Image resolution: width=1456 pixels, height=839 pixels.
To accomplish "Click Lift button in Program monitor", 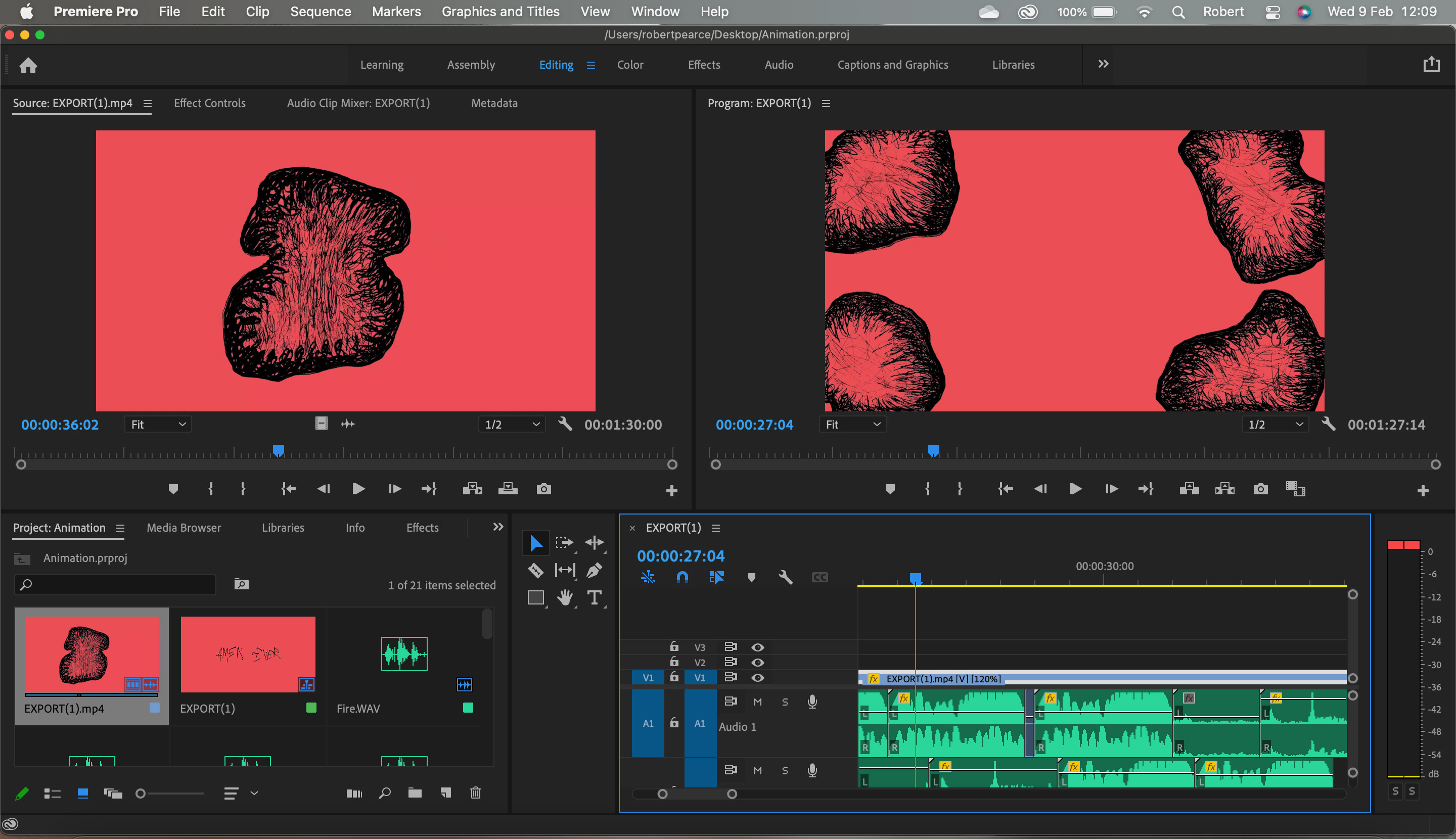I will [x=1189, y=489].
